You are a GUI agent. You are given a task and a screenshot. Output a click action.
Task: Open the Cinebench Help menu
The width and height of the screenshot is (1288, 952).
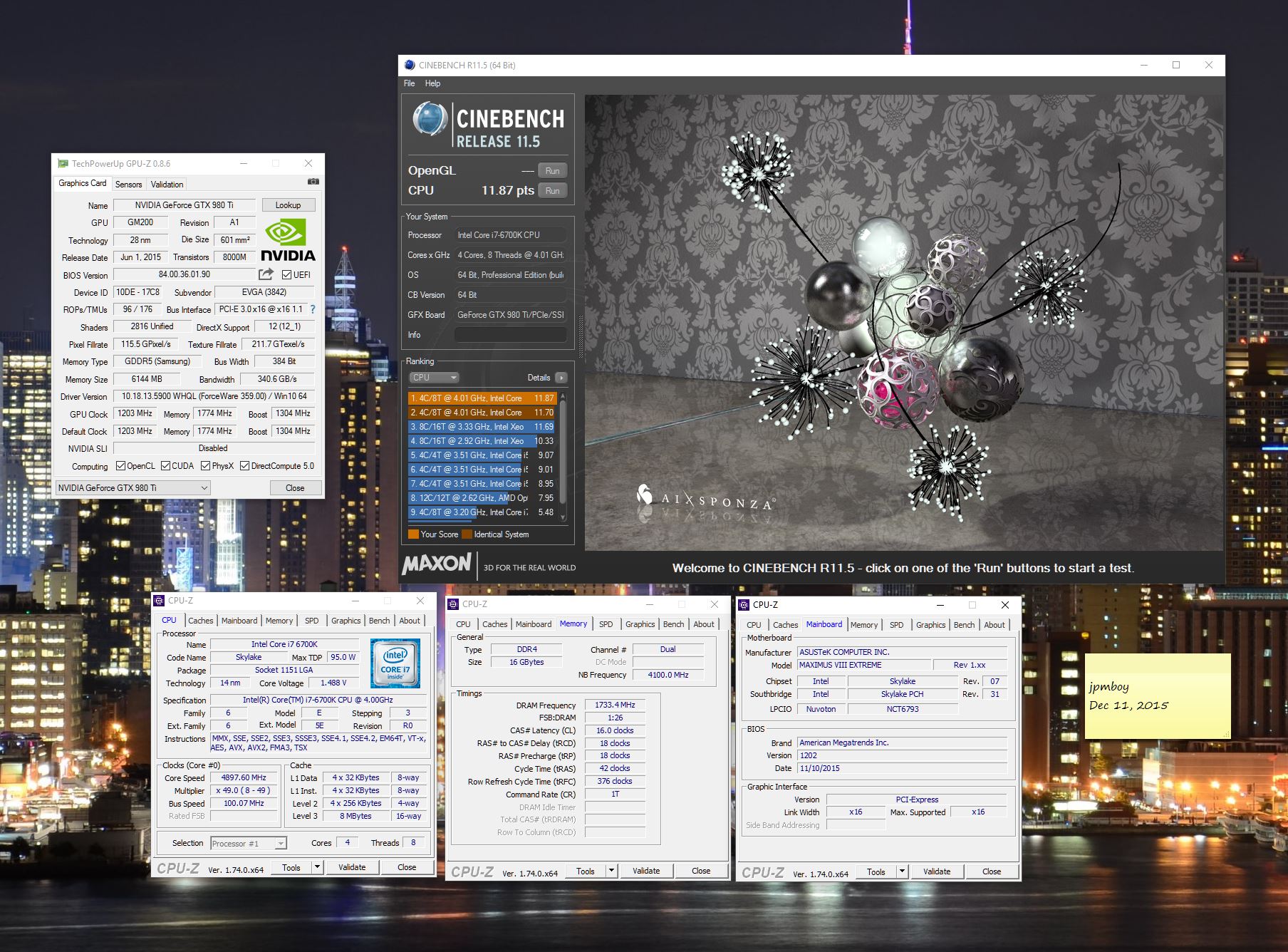(x=432, y=83)
